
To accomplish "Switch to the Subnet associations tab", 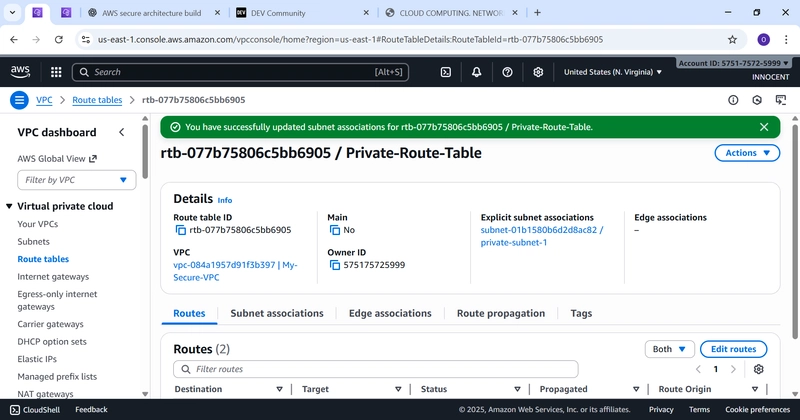I will point(277,313).
